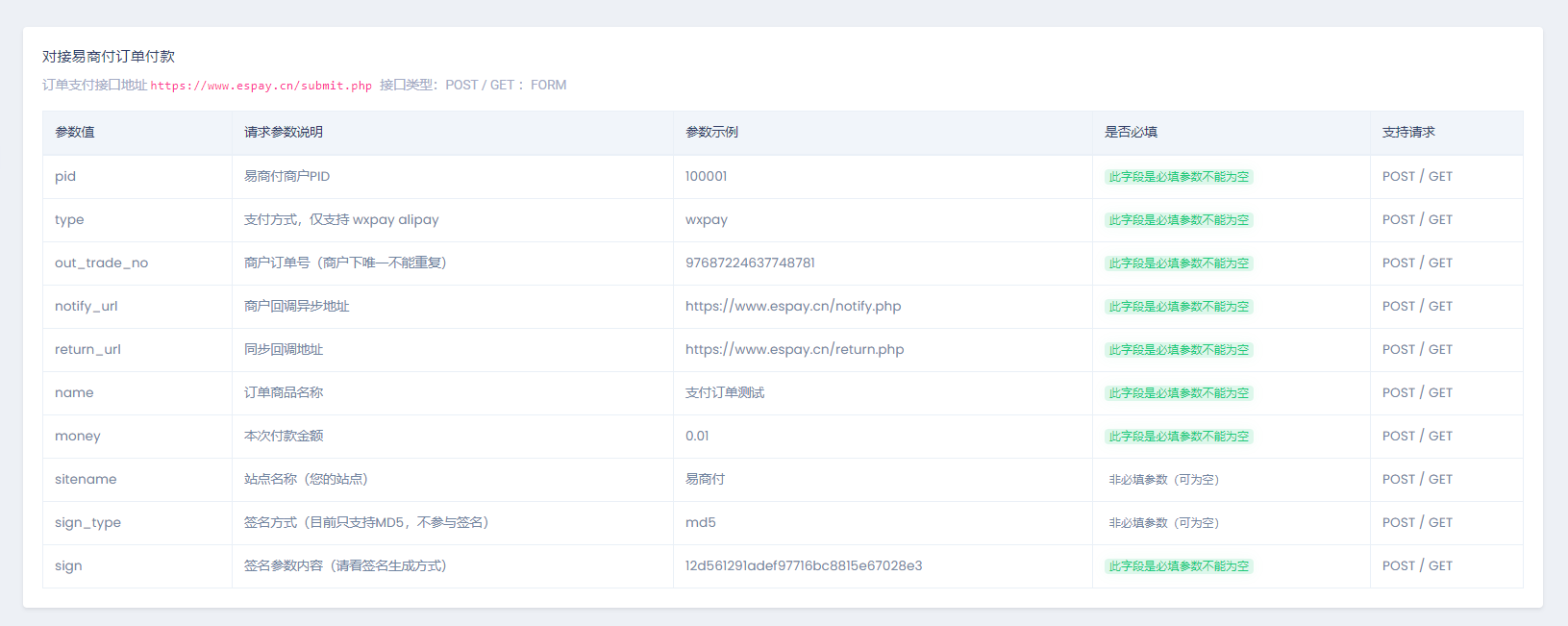The width and height of the screenshot is (1568, 626).
Task: Select the sign_type parameter name
Action: 87,522
